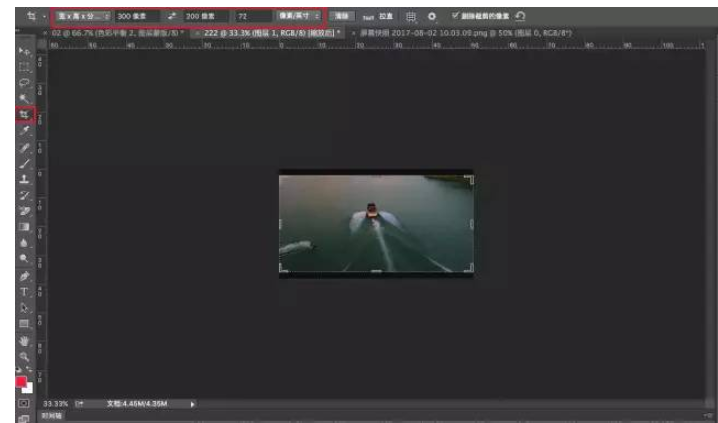Open the 像素/英寸 unit dropdown
Screen dimensions: 718x423
coord(298,16)
